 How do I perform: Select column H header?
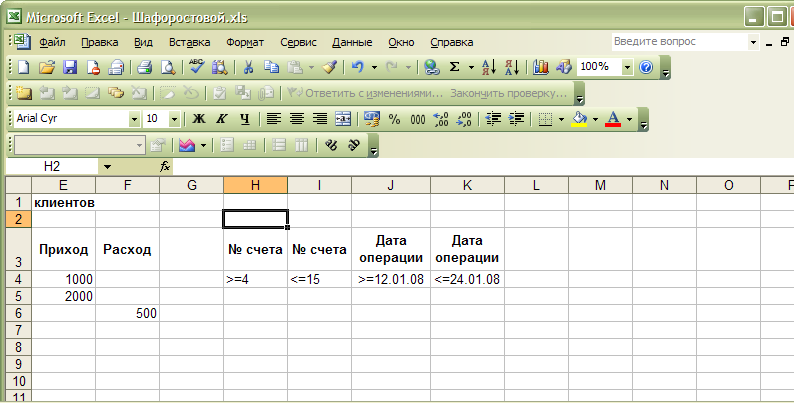point(255,185)
